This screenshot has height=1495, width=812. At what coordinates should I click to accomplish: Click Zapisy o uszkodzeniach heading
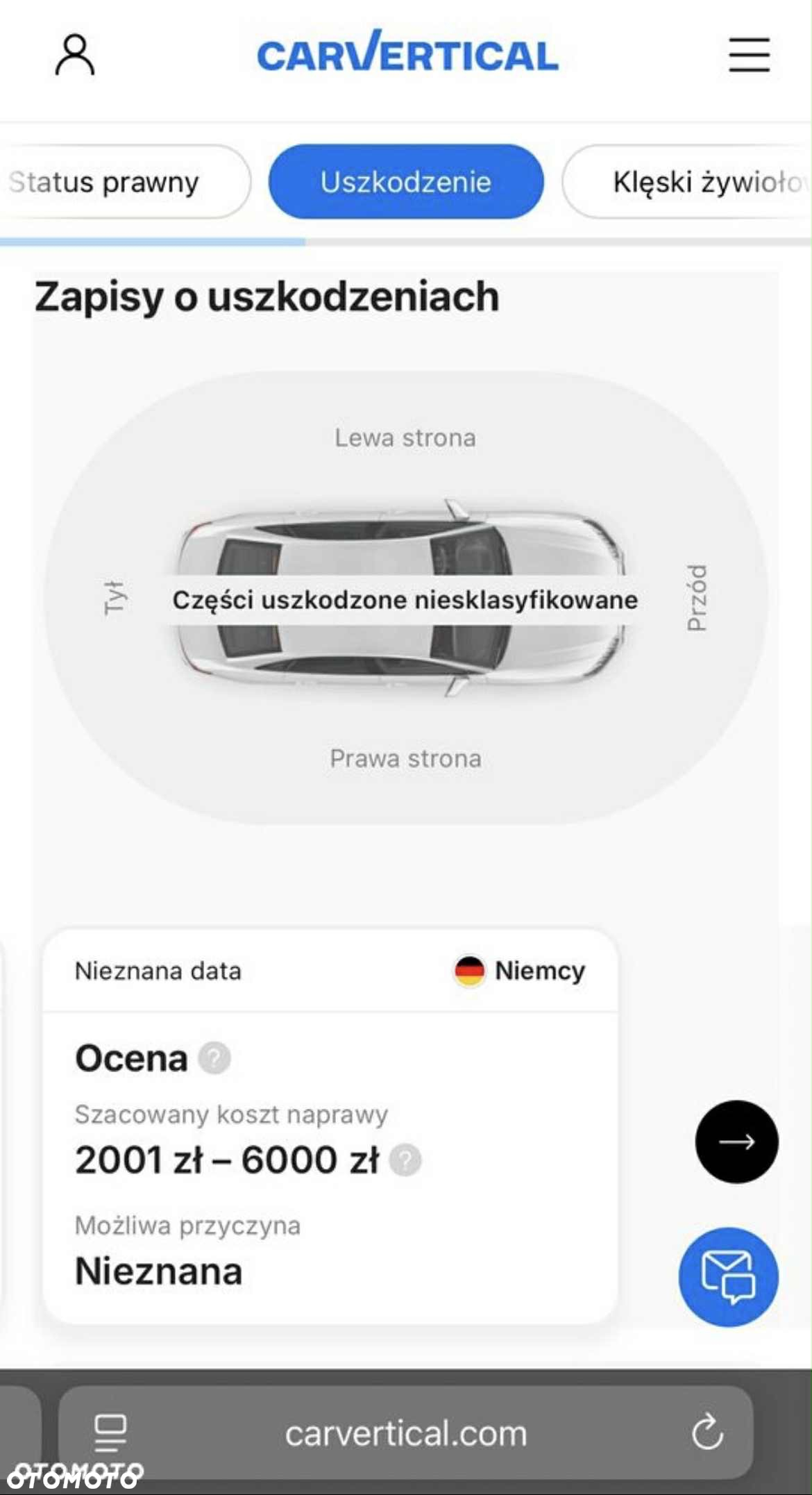coord(267,297)
